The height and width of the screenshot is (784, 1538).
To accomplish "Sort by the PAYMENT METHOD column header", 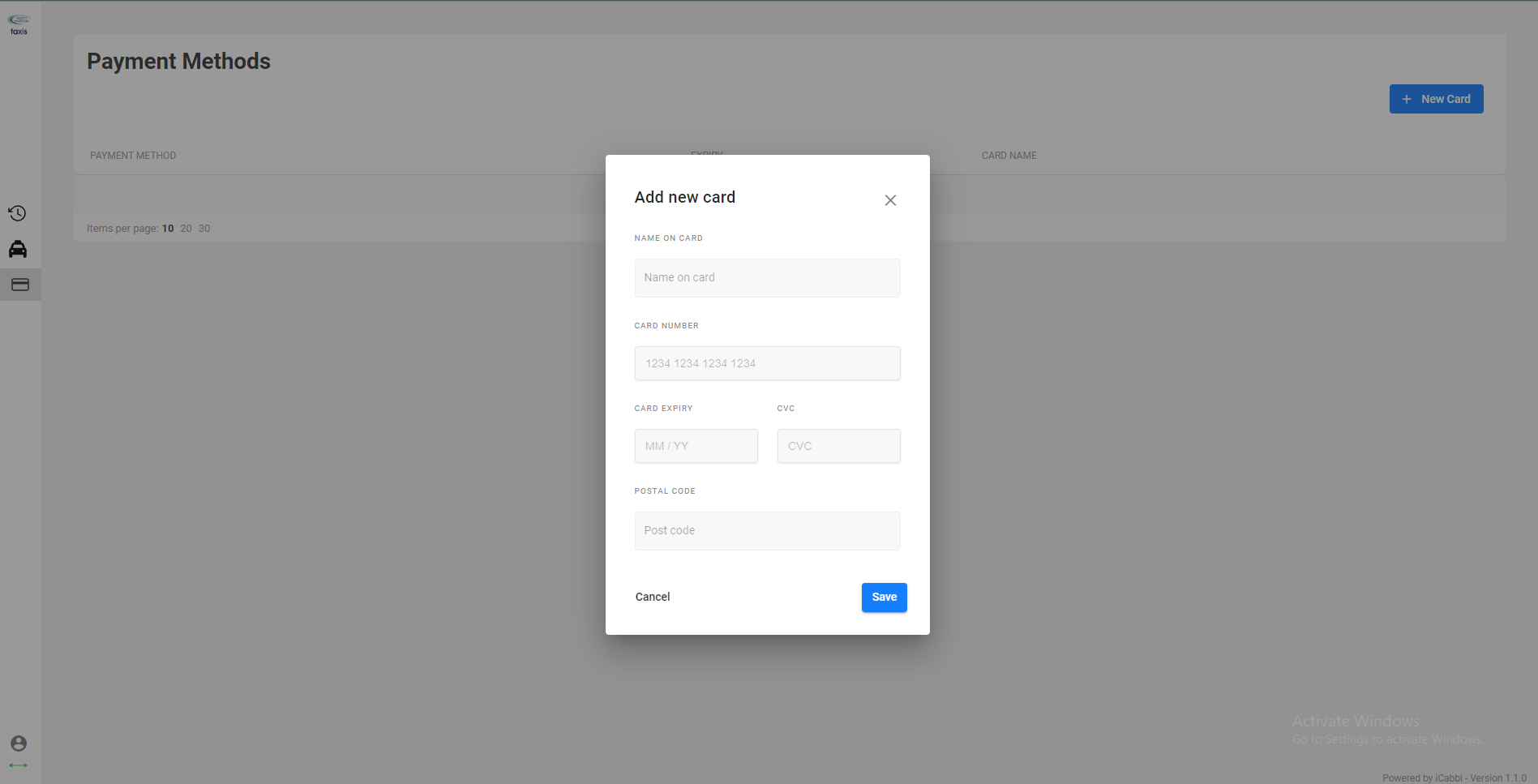I will tap(133, 156).
